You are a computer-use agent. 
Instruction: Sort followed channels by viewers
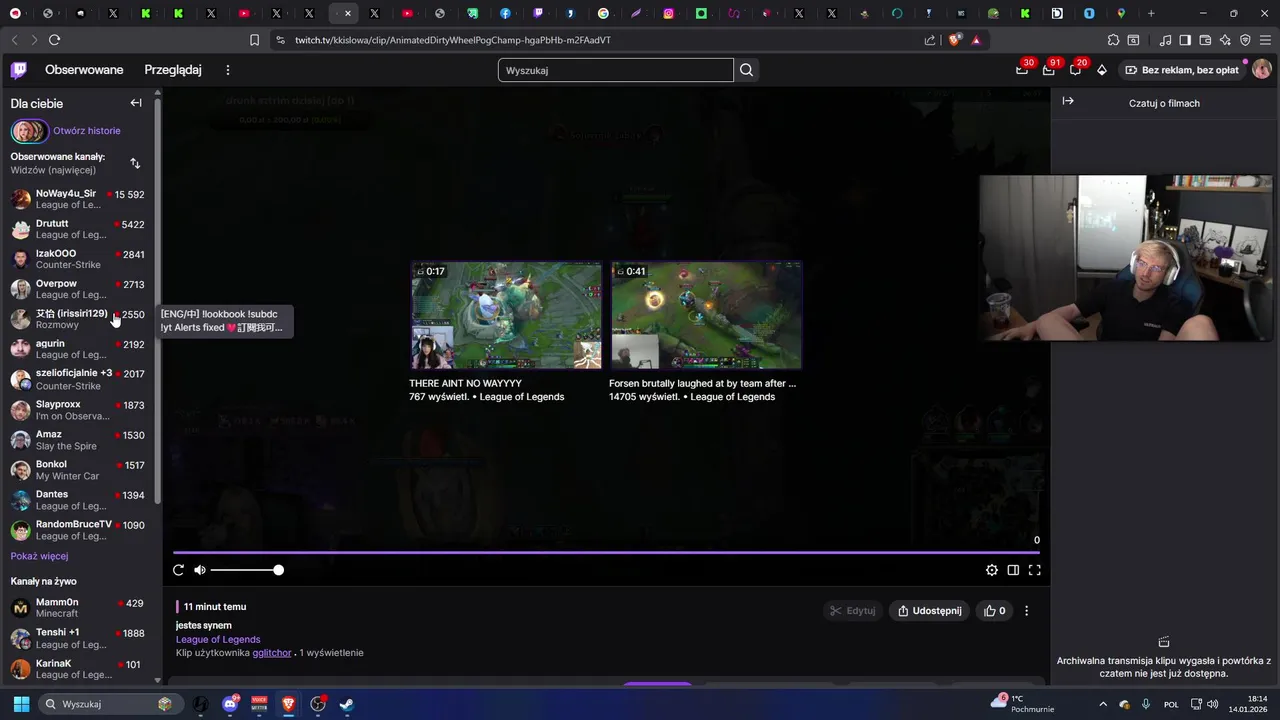(135, 163)
